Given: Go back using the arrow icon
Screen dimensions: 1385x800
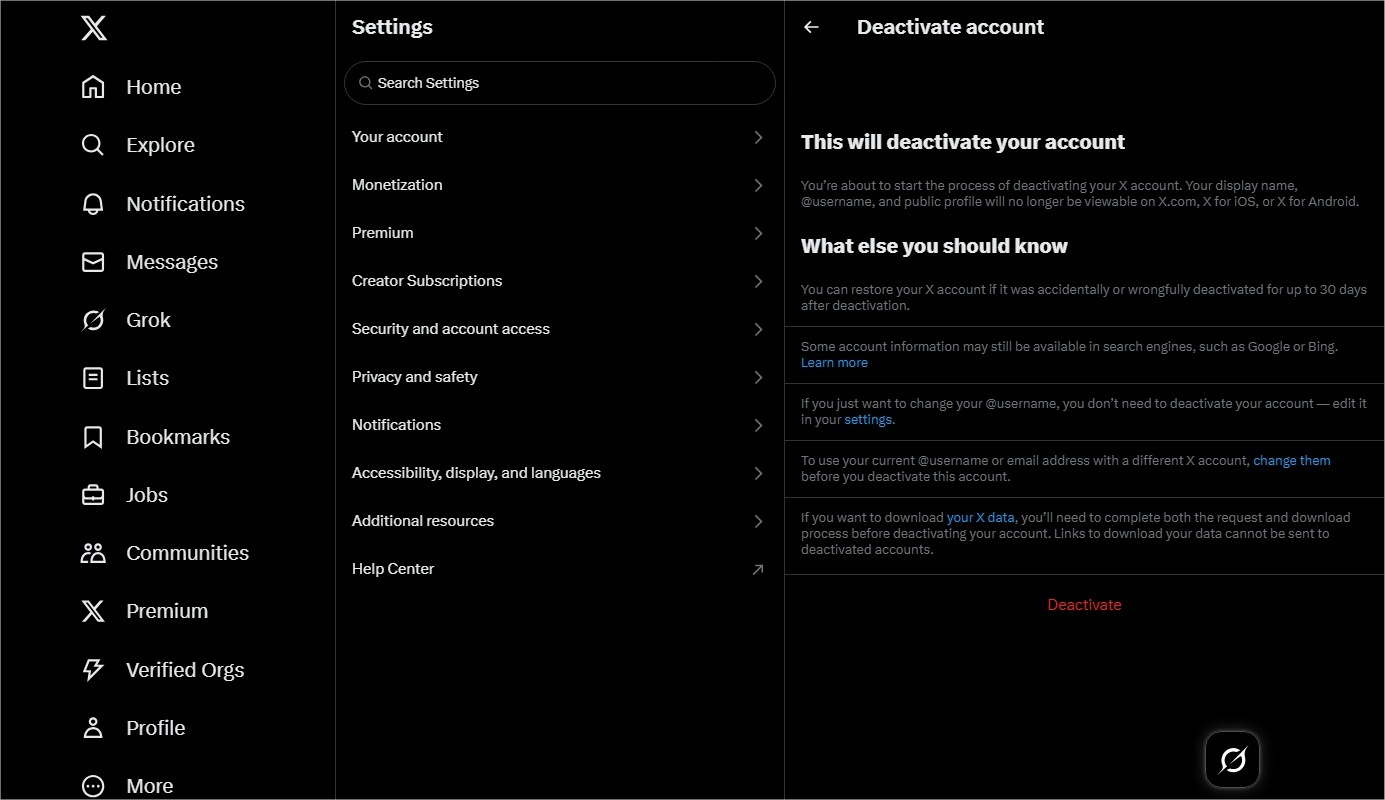Looking at the screenshot, I should (811, 28).
